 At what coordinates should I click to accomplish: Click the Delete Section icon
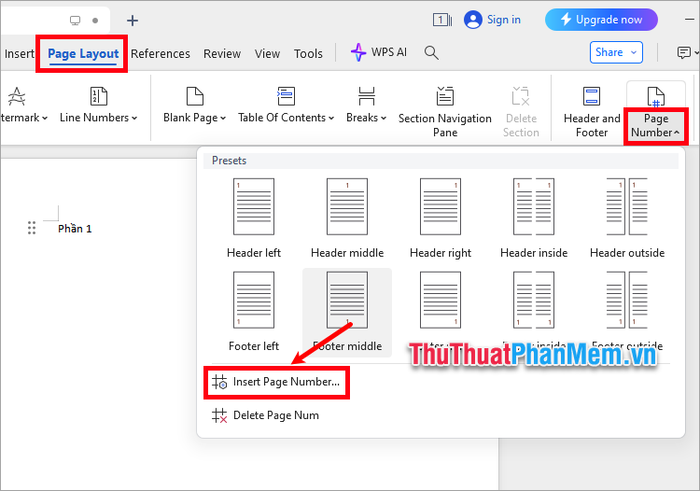coord(521,96)
